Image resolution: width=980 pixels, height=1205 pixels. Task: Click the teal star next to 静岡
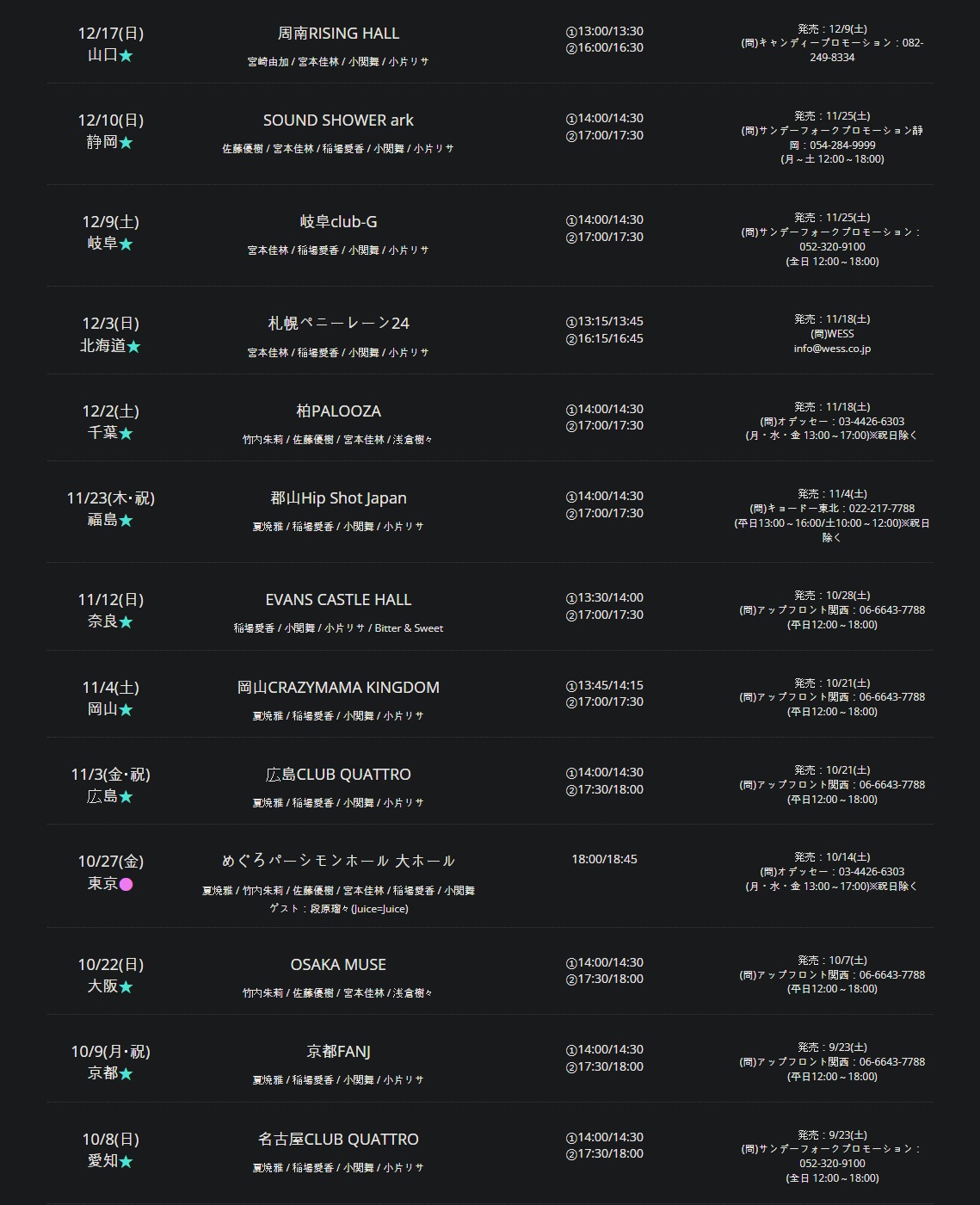point(126,143)
